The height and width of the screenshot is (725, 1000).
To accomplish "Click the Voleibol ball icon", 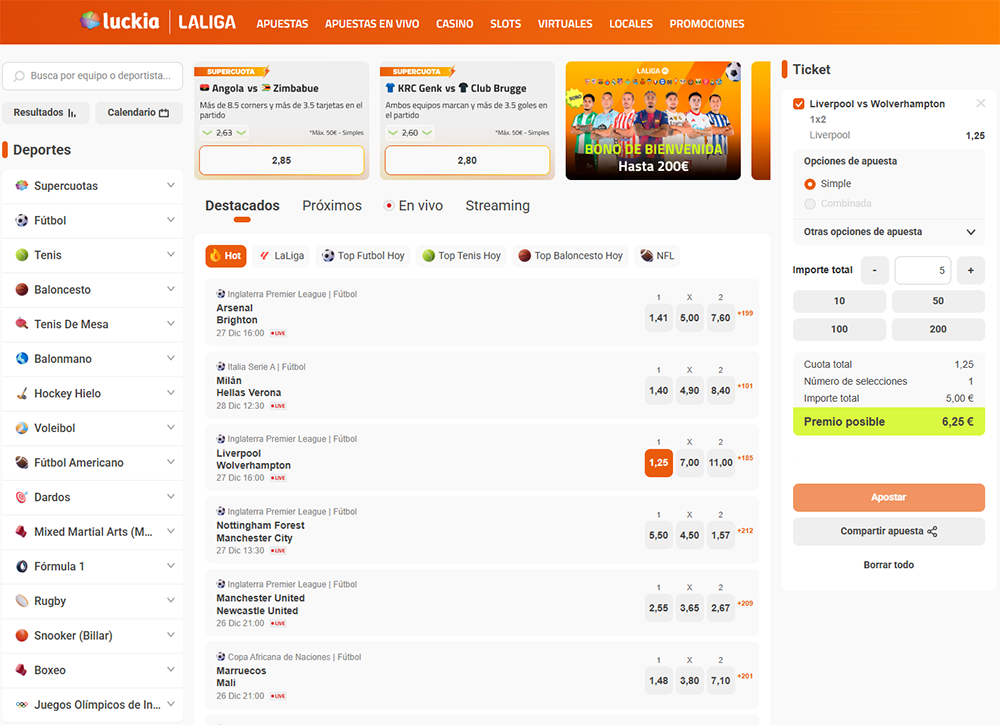I will tap(22, 428).
